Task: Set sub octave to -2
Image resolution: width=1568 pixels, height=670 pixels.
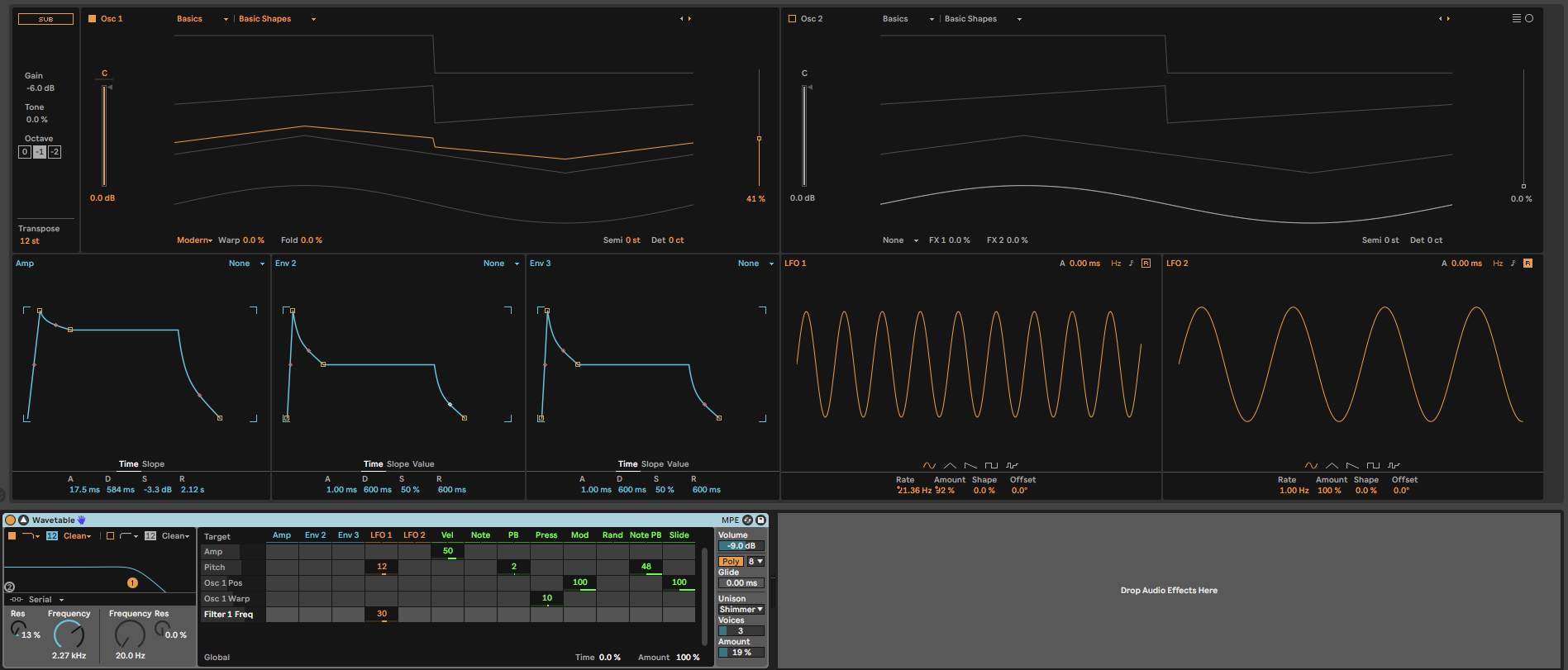Action: coord(55,152)
